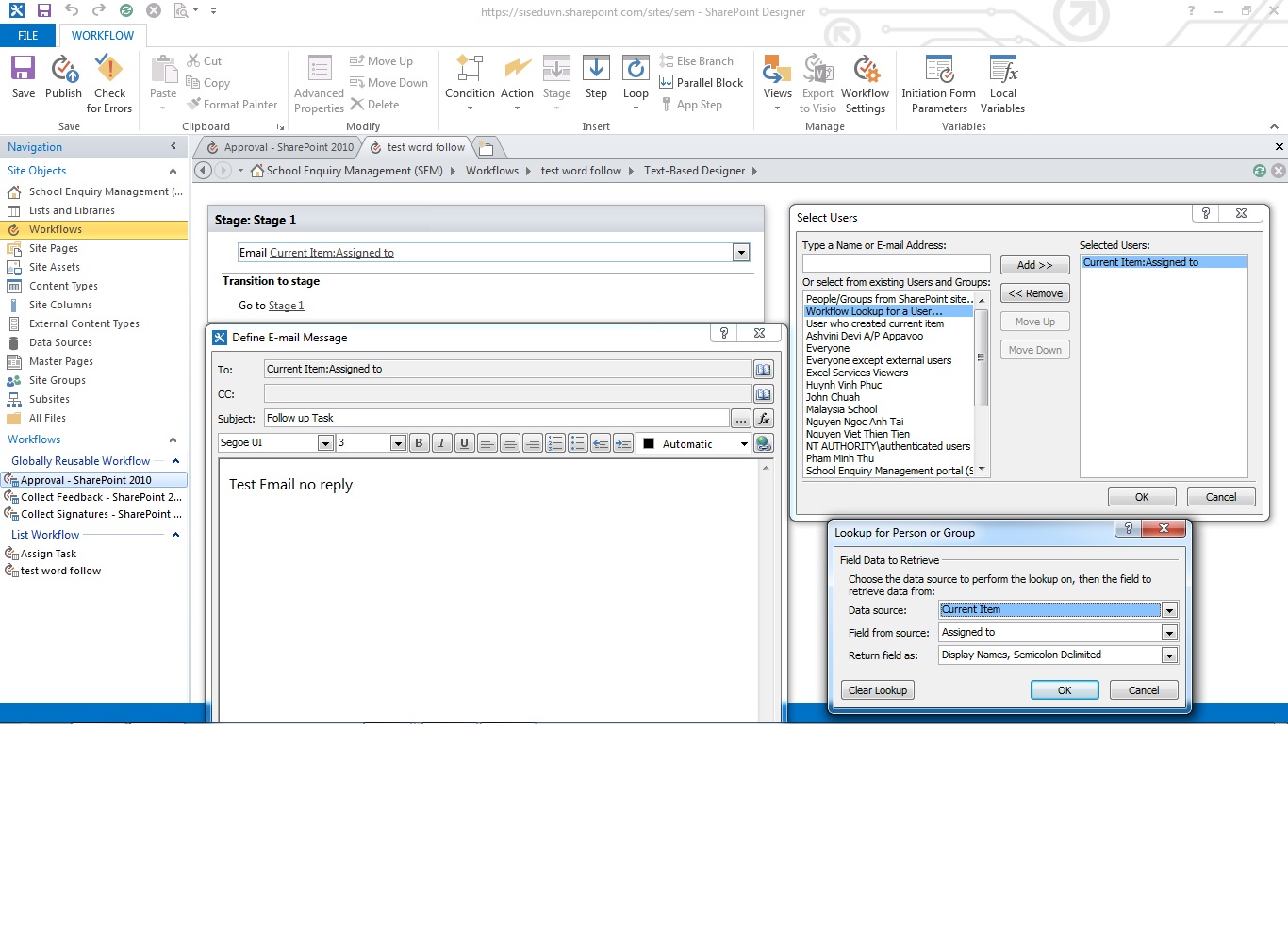Click the e-mail body text area
This screenshot has height=945, width=1288.
pyautogui.click(x=488, y=590)
